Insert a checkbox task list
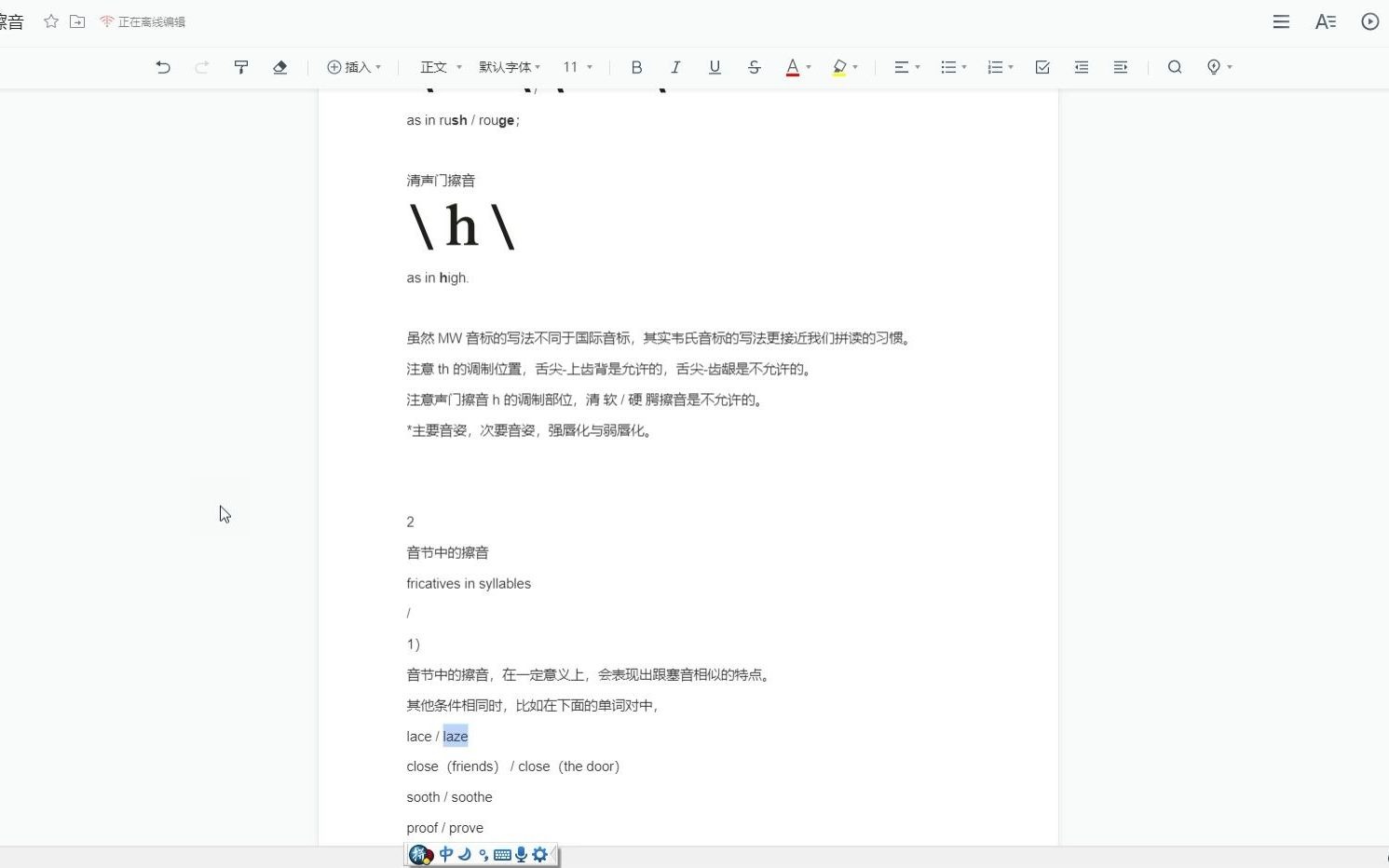This screenshot has height=868, width=1389. pyautogui.click(x=1042, y=67)
